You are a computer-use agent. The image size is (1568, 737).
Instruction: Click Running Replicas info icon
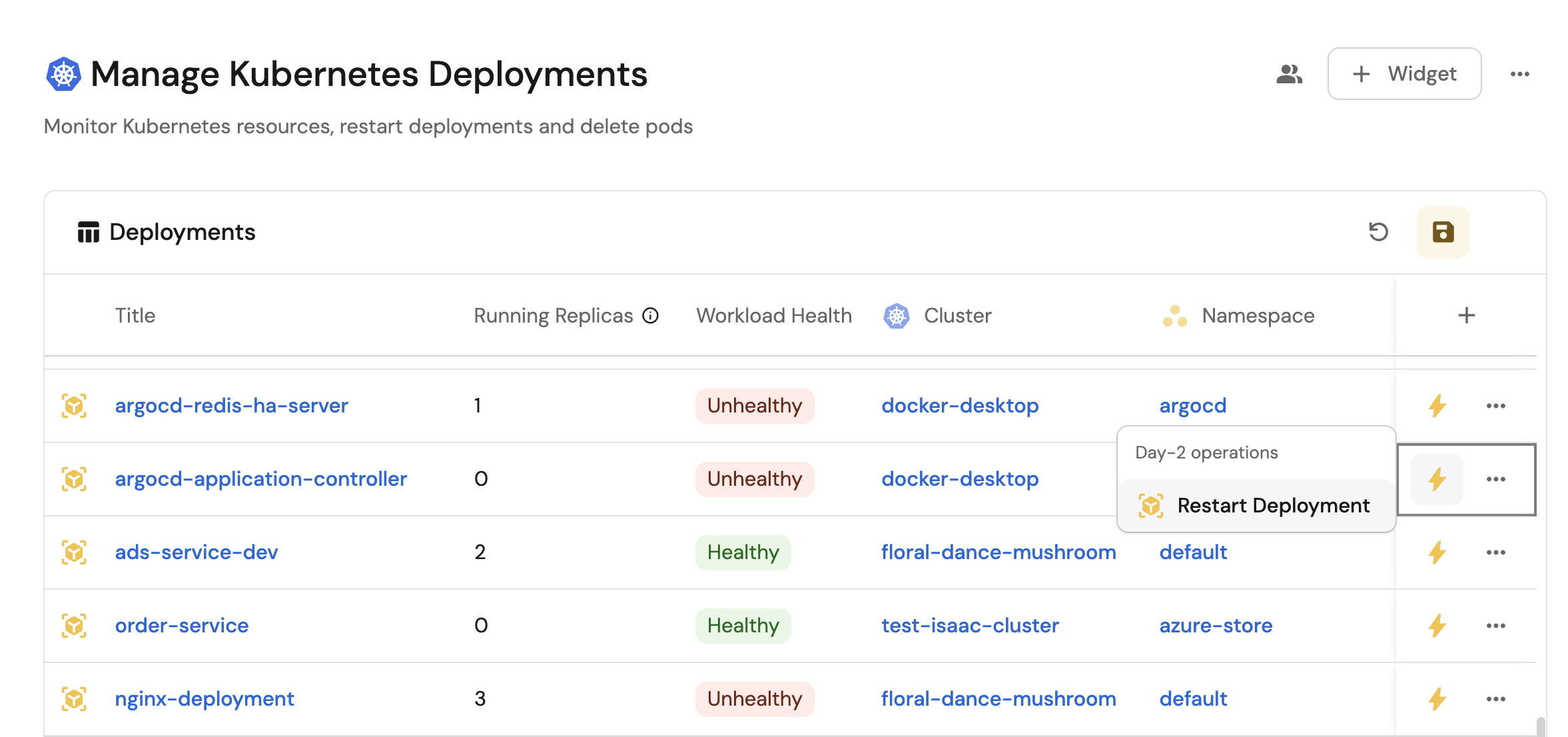650,316
